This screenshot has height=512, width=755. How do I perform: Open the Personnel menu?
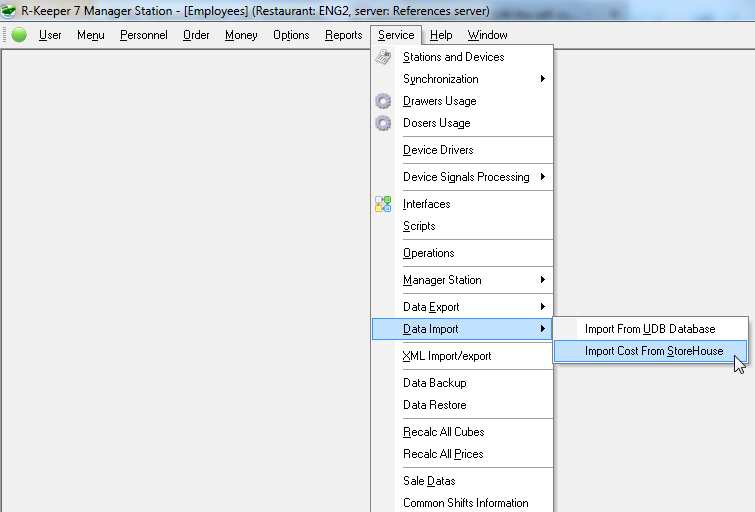(143, 35)
